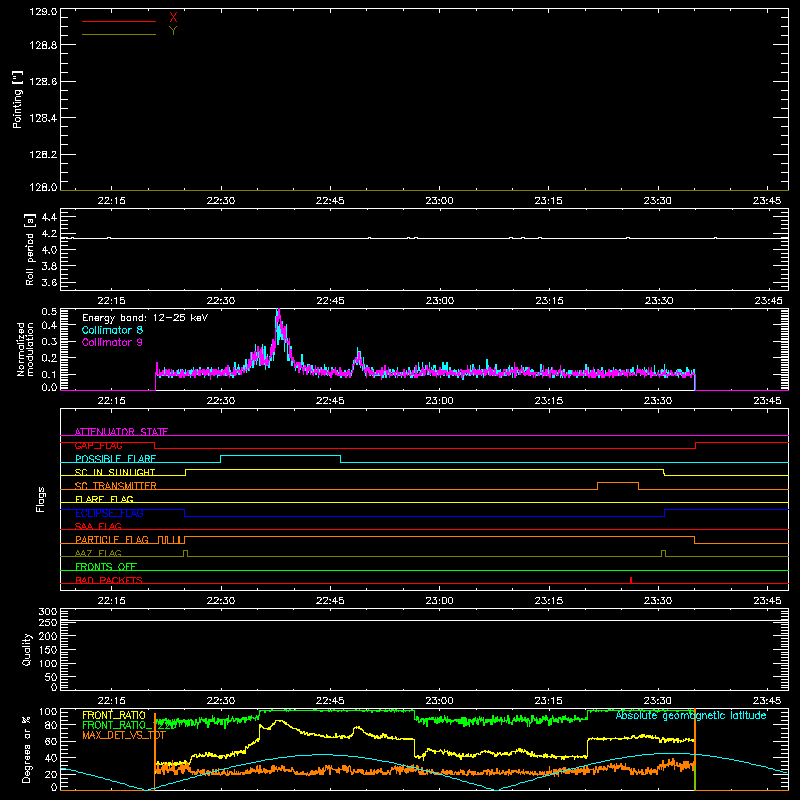Click the GAP_FLAG label
The width and height of the screenshot is (800, 800).
tap(98, 445)
